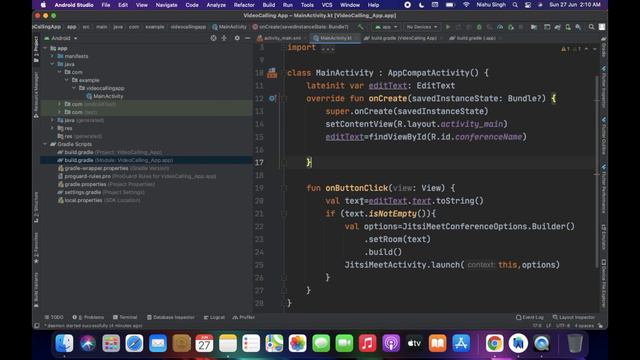Click the Select Opened File target icon
Viewport: 640px width, 360px height.
213,38
